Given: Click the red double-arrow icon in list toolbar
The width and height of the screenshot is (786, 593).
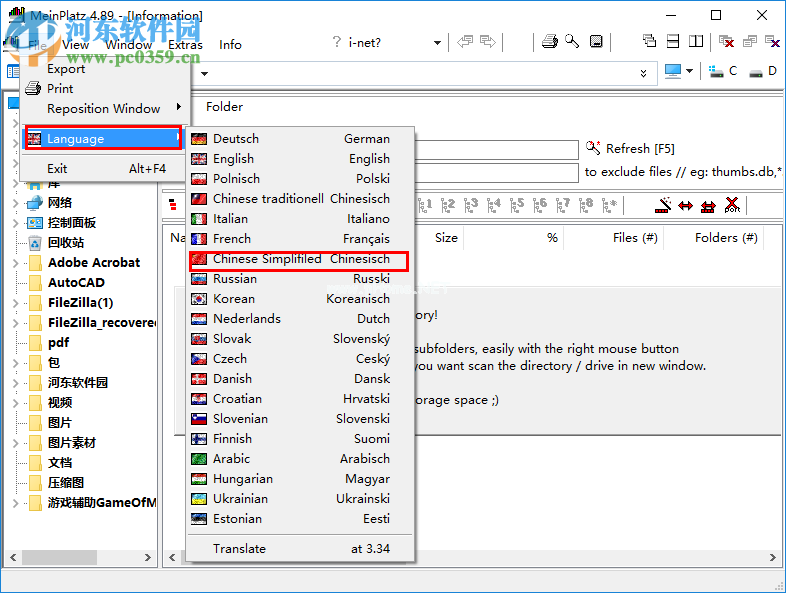Looking at the screenshot, I should (686, 205).
